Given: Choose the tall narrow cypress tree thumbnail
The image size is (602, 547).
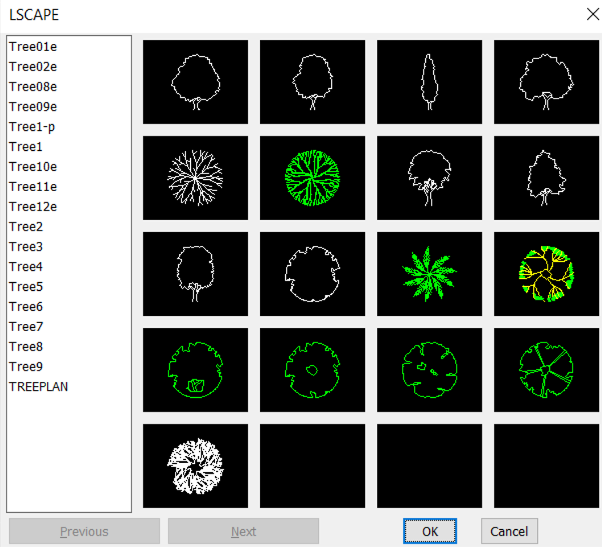Looking at the screenshot, I should (x=429, y=82).
